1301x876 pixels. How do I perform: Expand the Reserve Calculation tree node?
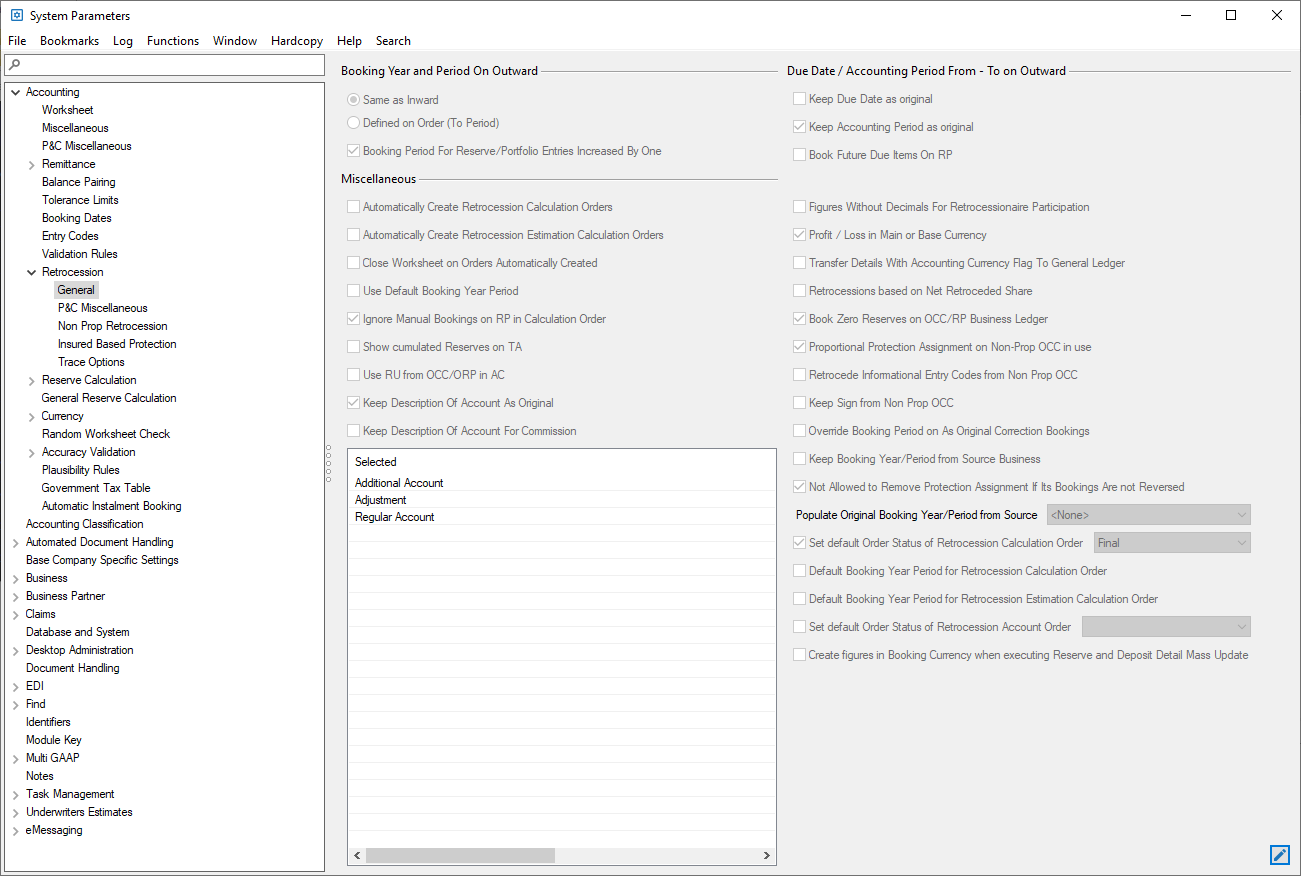32,380
